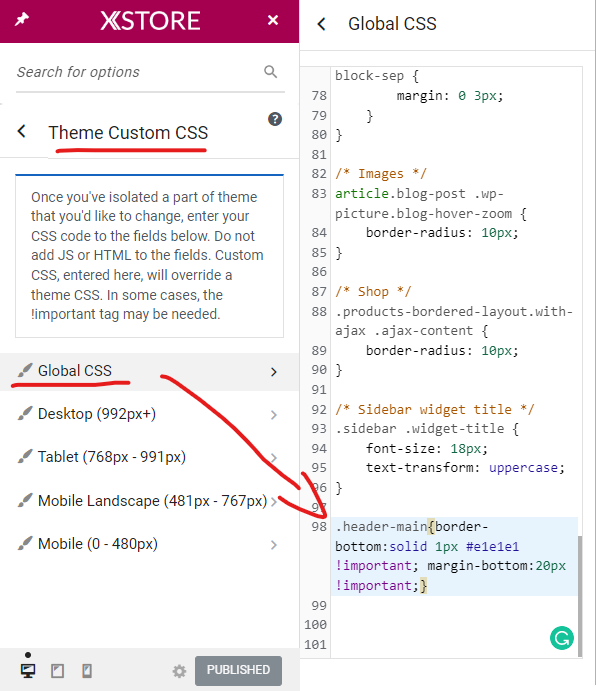The image size is (596, 691).
Task: Click line number 88 in gutter
Action: pos(319,312)
